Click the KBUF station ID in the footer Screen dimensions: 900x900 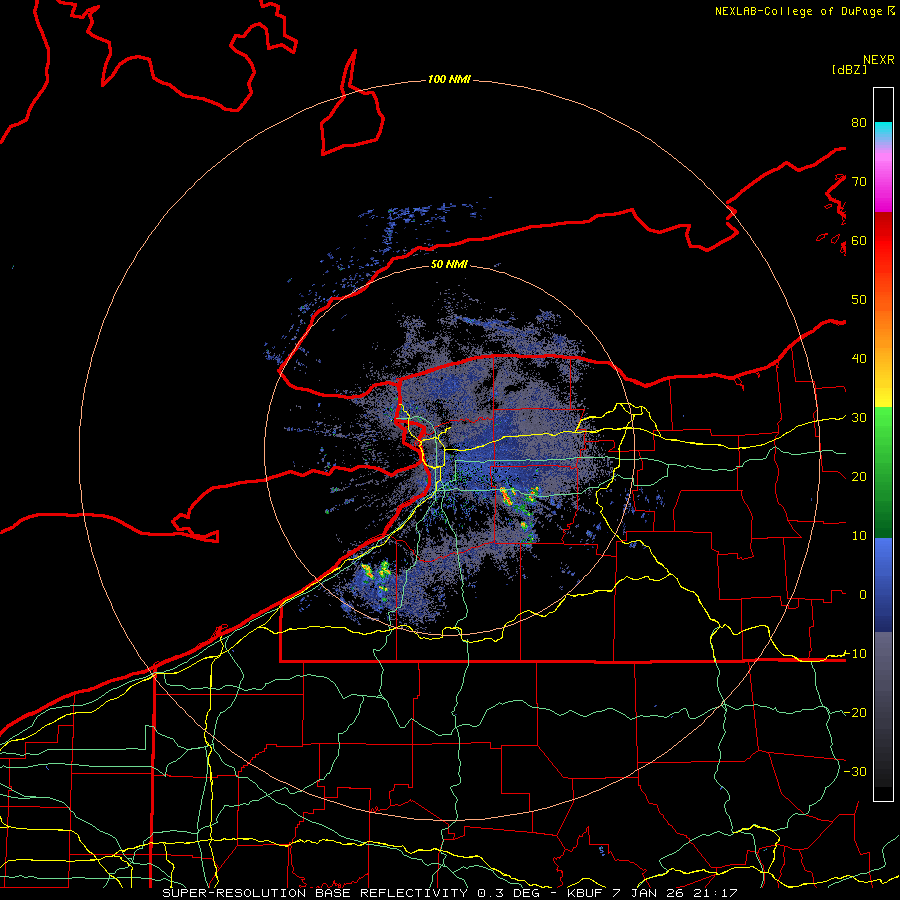[584, 893]
